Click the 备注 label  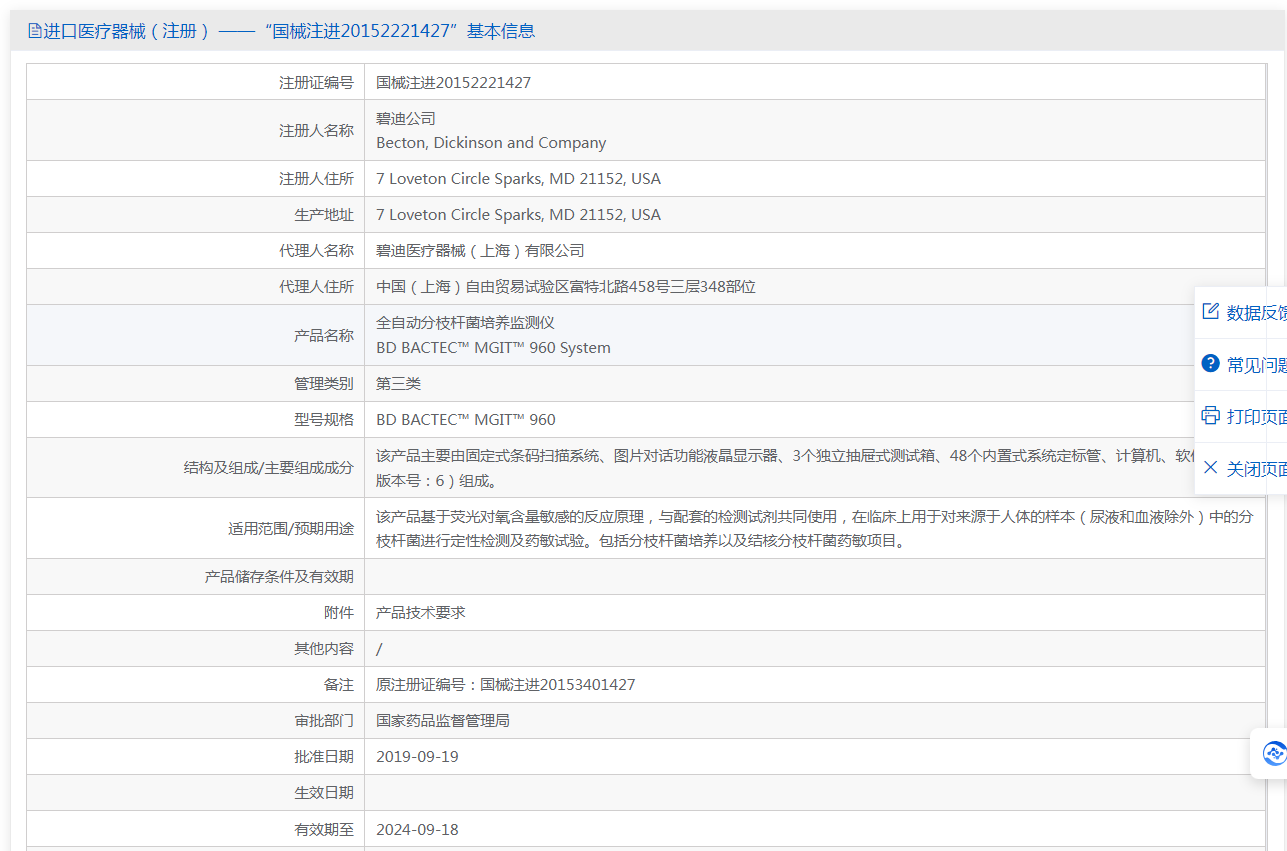coord(339,684)
